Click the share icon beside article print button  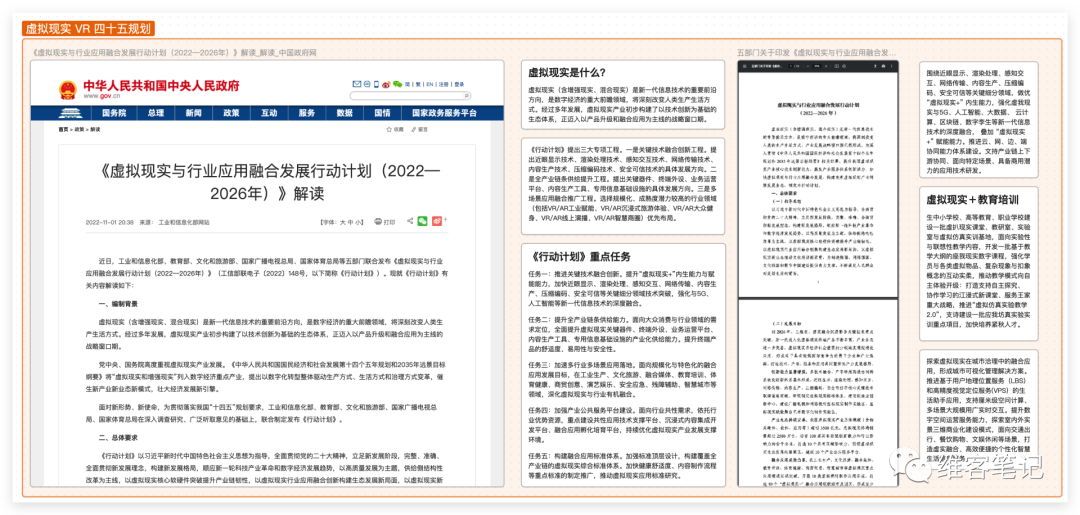pyautogui.click(x=410, y=221)
